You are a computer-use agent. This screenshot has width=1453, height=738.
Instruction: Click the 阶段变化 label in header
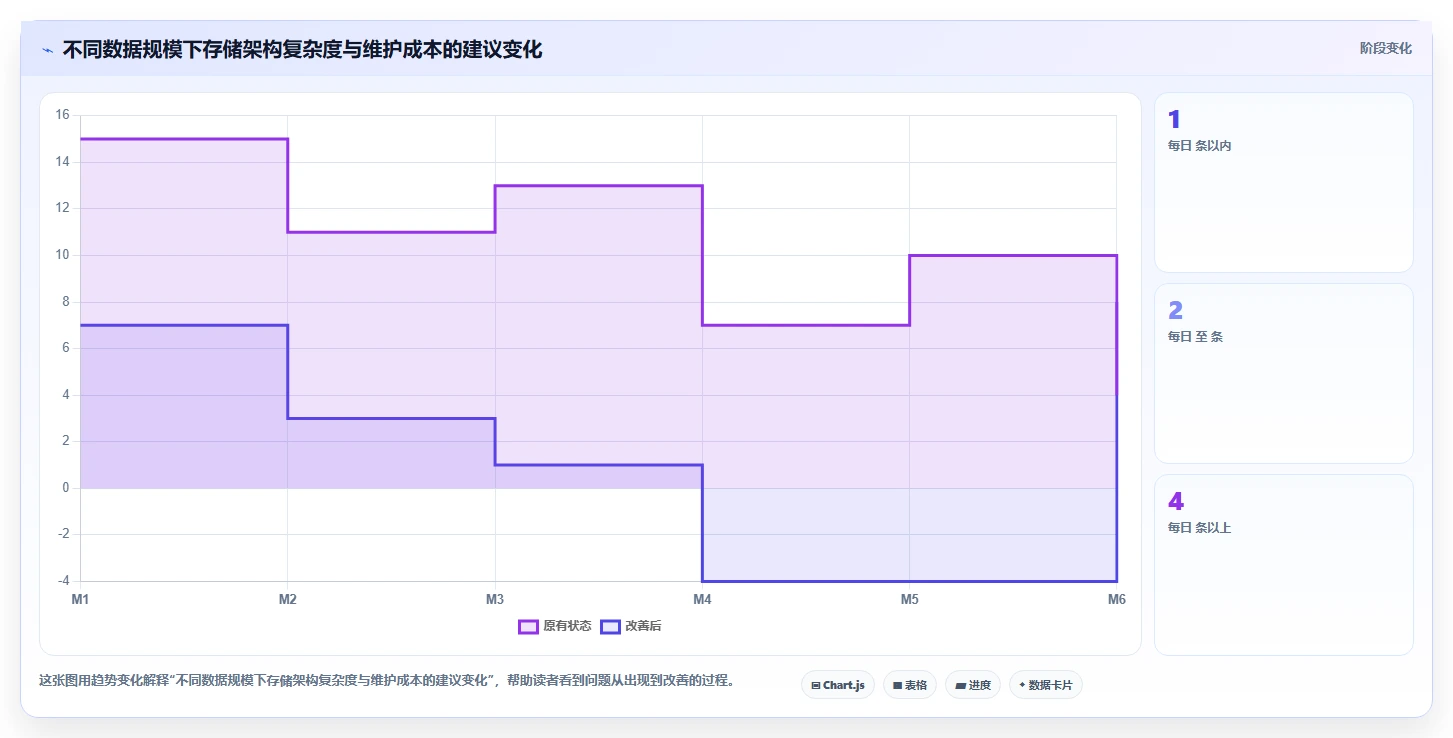coord(1386,48)
